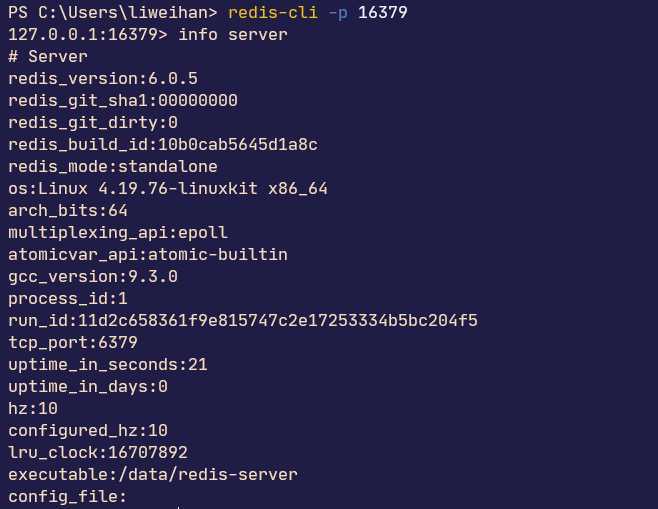658x509 pixels.
Task: Click the # Server section header
Action: tap(48, 56)
